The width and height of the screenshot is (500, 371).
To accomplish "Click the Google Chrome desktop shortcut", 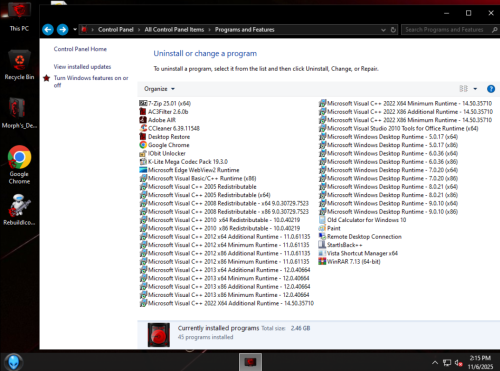I will pyautogui.click(x=19, y=165).
